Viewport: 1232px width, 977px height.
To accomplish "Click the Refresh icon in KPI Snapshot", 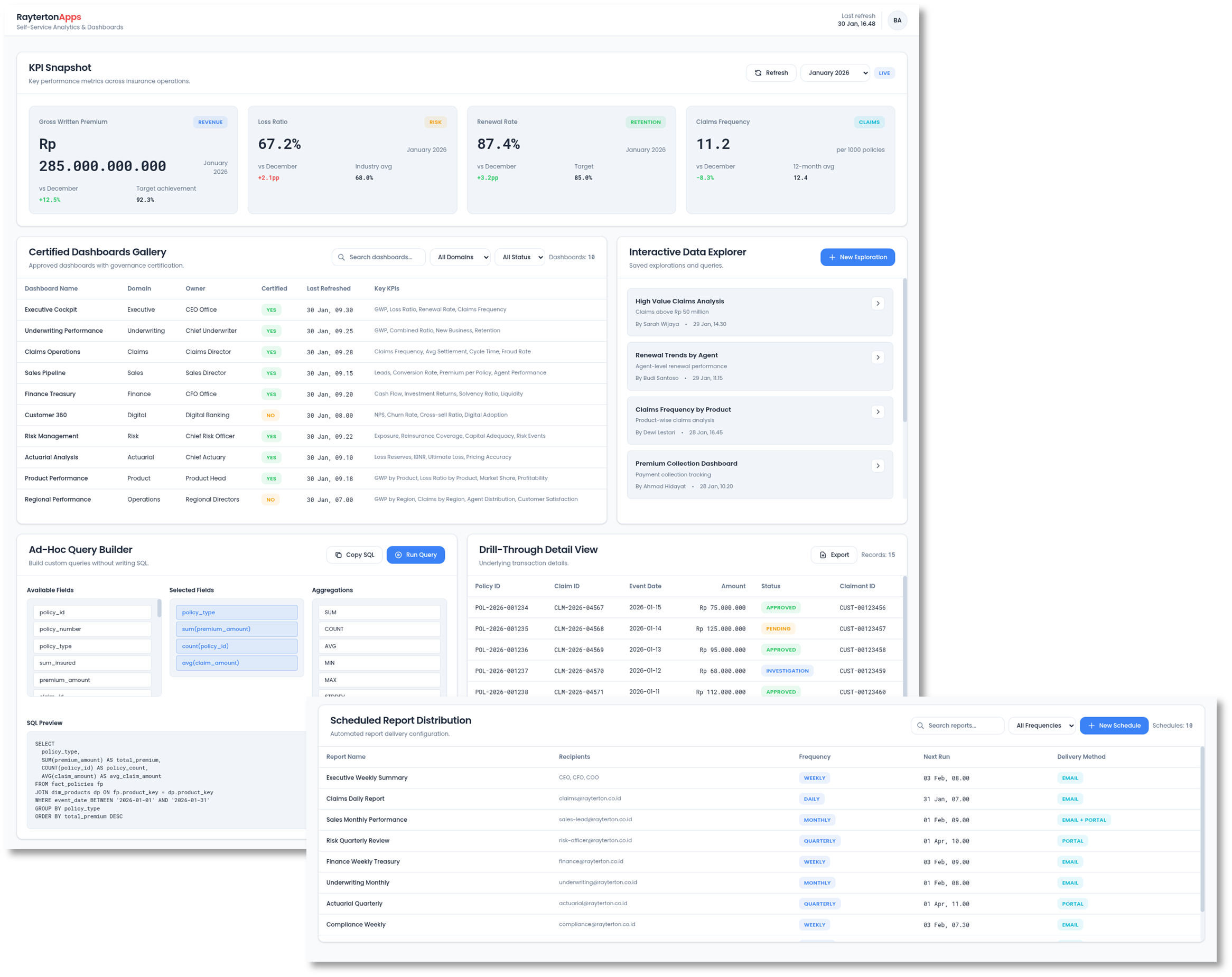I will click(x=758, y=72).
